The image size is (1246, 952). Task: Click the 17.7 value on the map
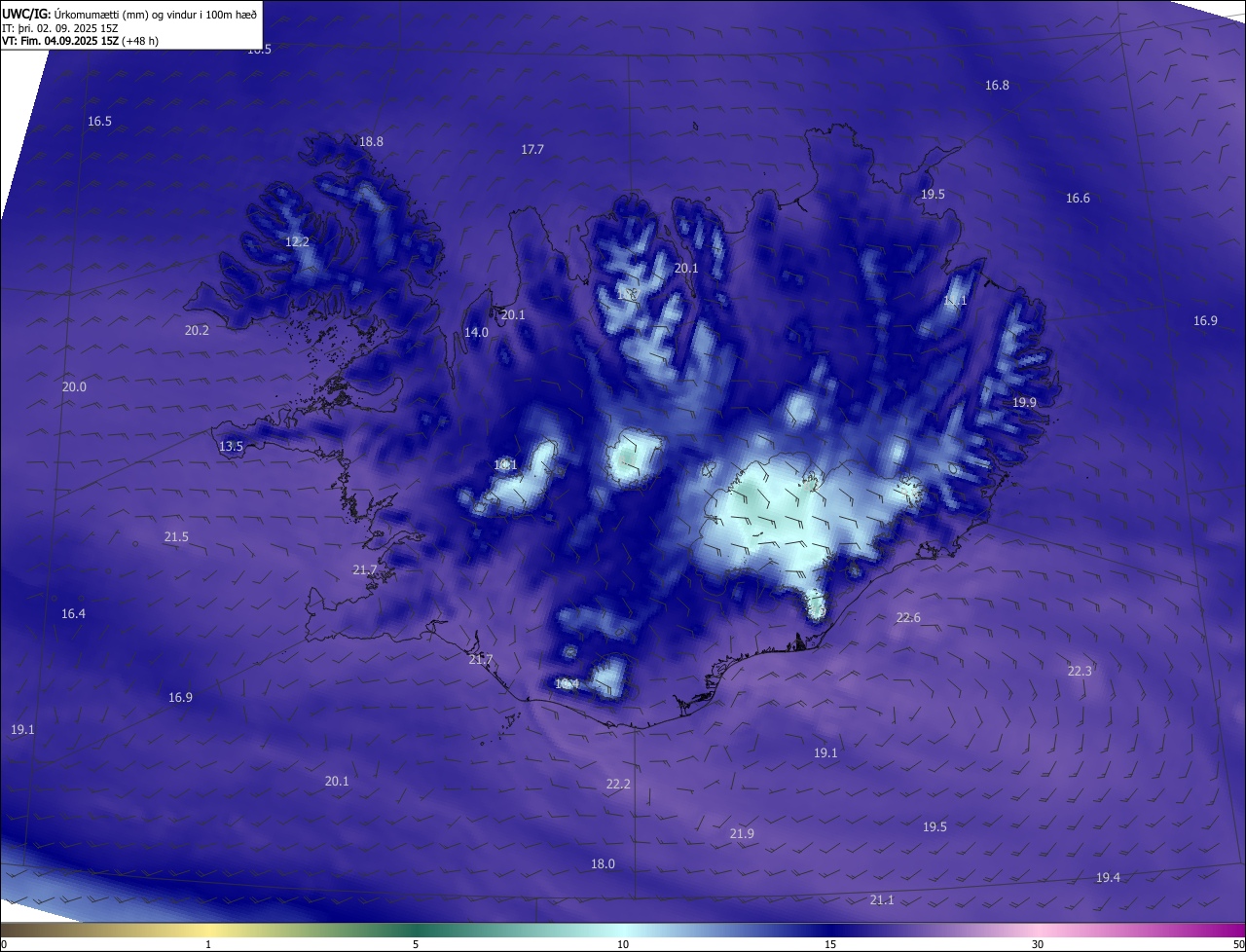[x=532, y=150]
